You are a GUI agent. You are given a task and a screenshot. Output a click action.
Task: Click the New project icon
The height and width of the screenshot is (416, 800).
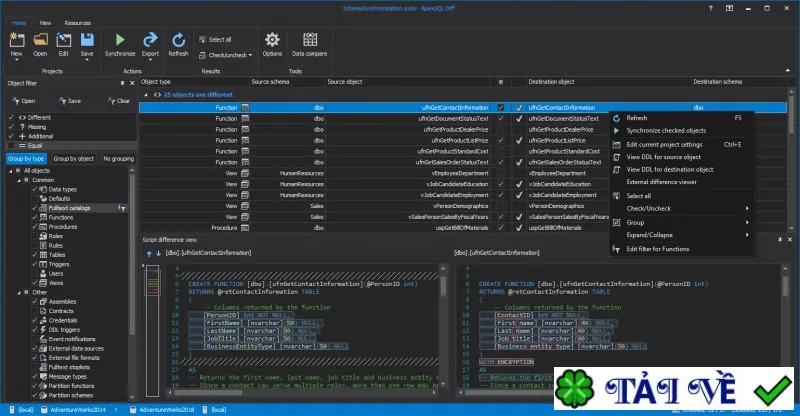coord(17,40)
